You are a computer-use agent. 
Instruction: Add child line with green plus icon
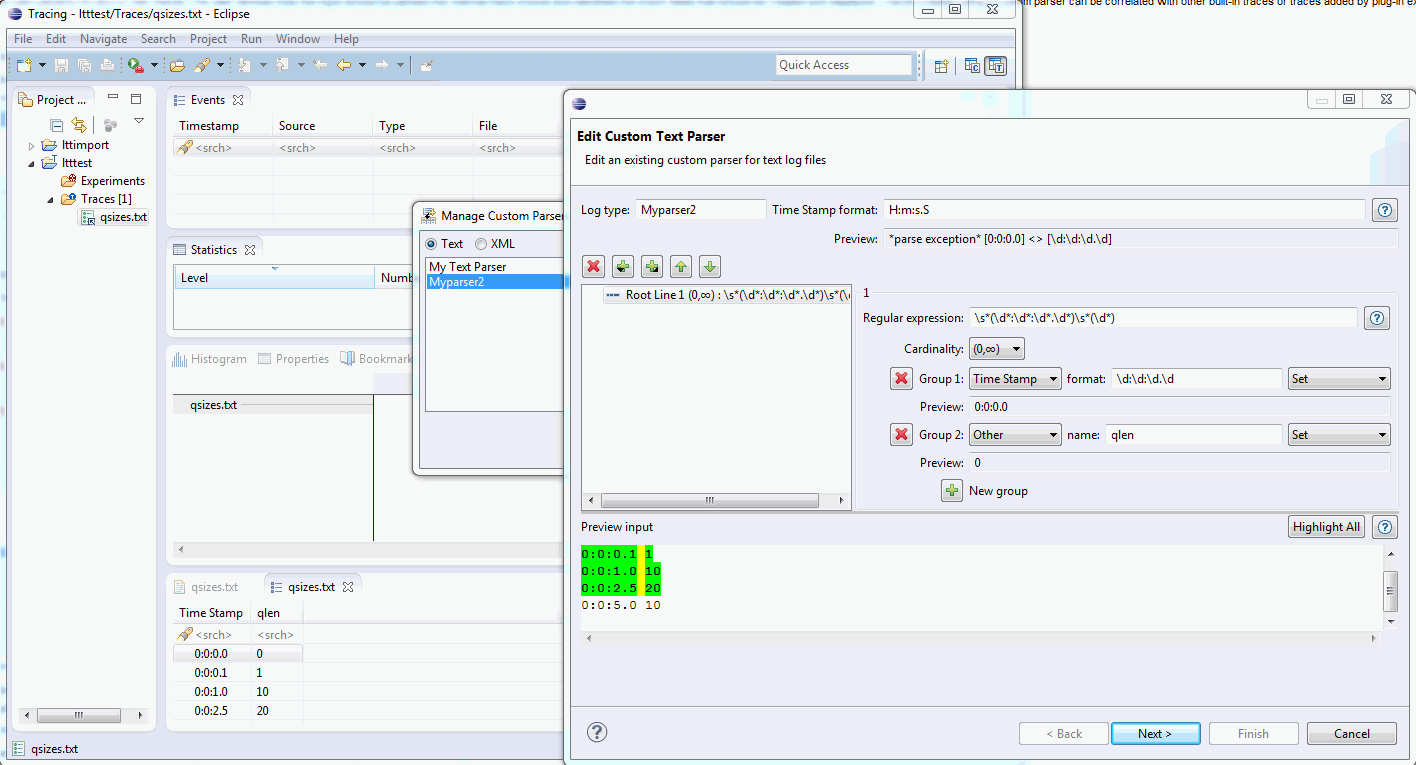click(651, 266)
